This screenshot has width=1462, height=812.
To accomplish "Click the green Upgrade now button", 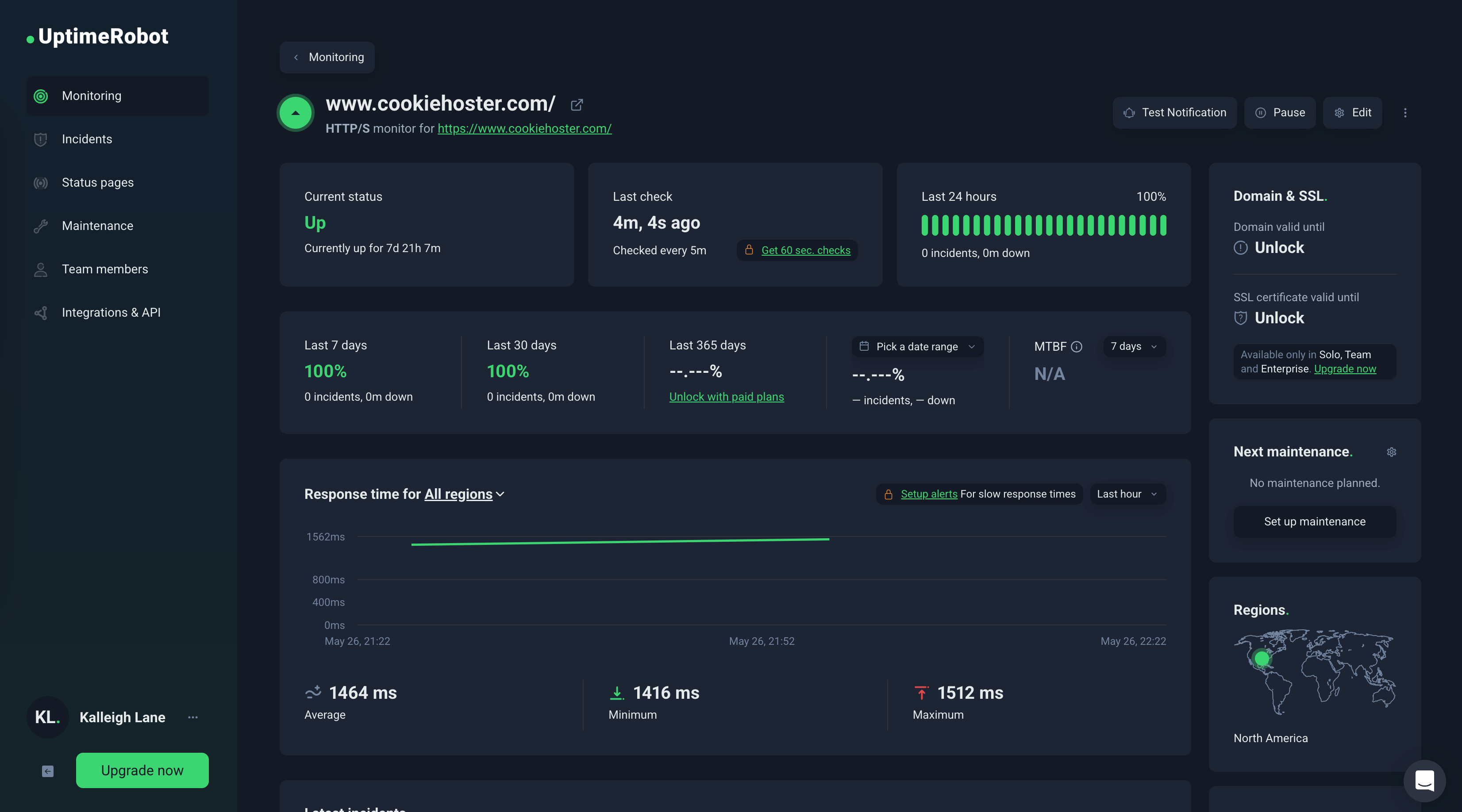I will pyautogui.click(x=142, y=770).
